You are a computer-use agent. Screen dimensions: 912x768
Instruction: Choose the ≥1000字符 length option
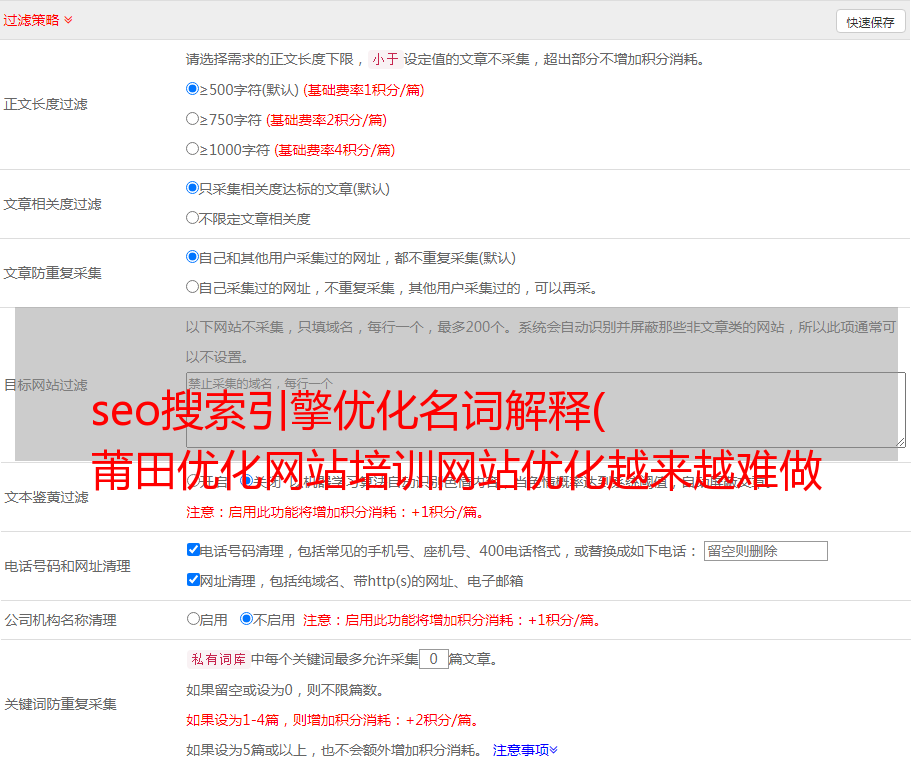[192, 148]
